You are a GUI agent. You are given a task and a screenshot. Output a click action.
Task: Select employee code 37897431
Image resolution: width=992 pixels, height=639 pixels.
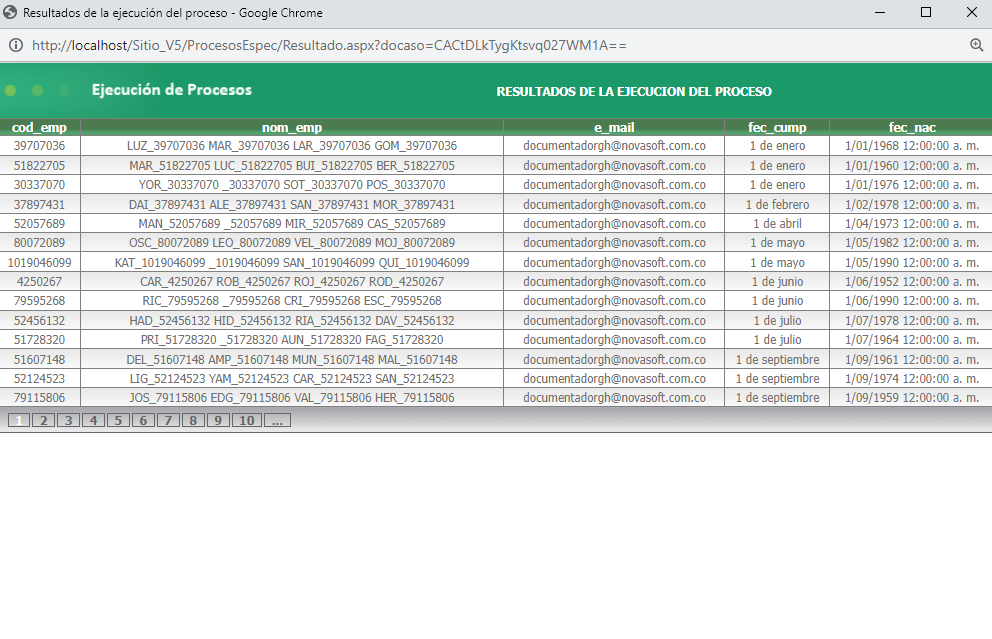point(39,204)
